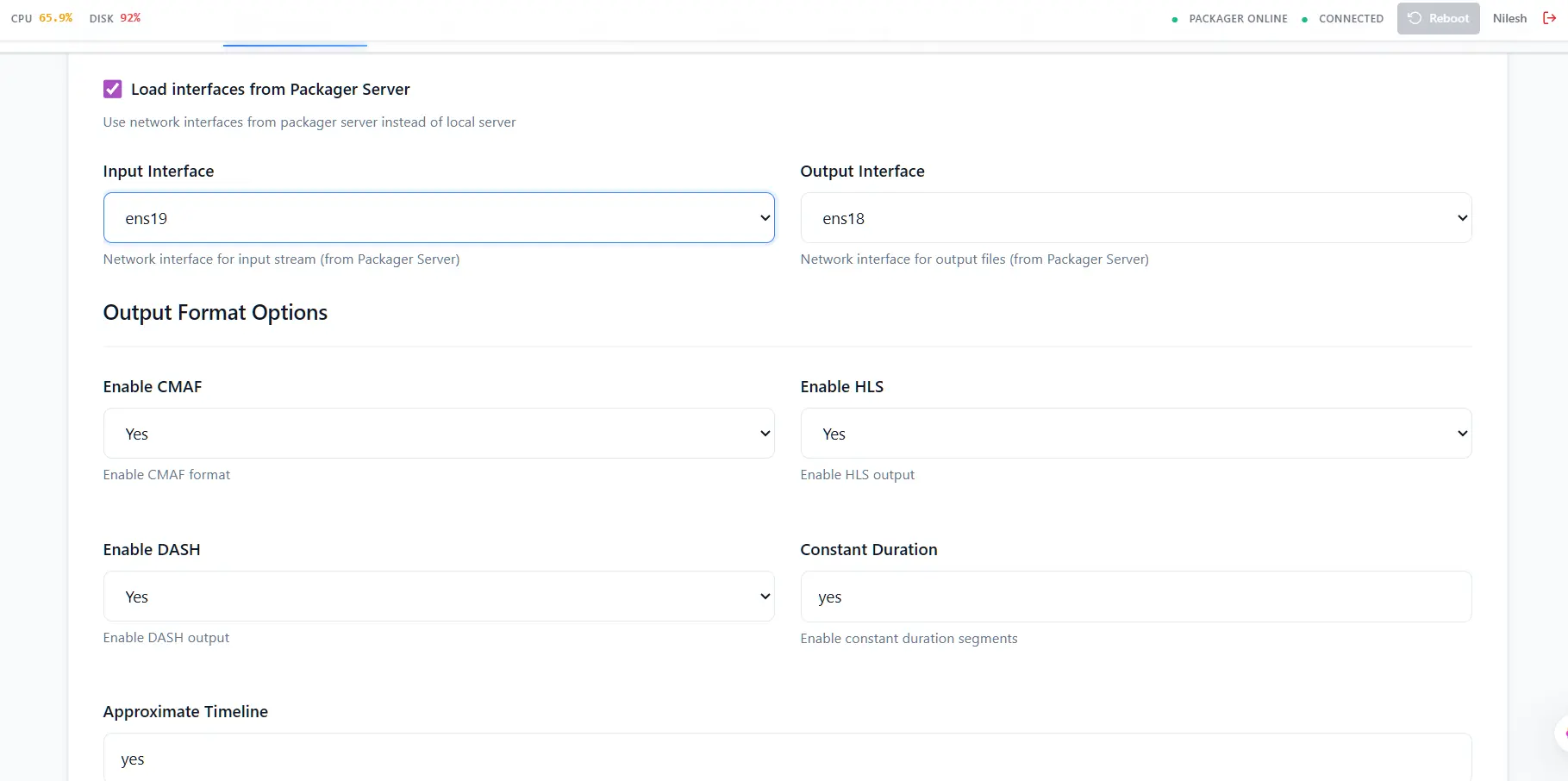Click the CPU 65.9% usage readout
Viewport: 1568px width, 781px height.
(x=41, y=18)
